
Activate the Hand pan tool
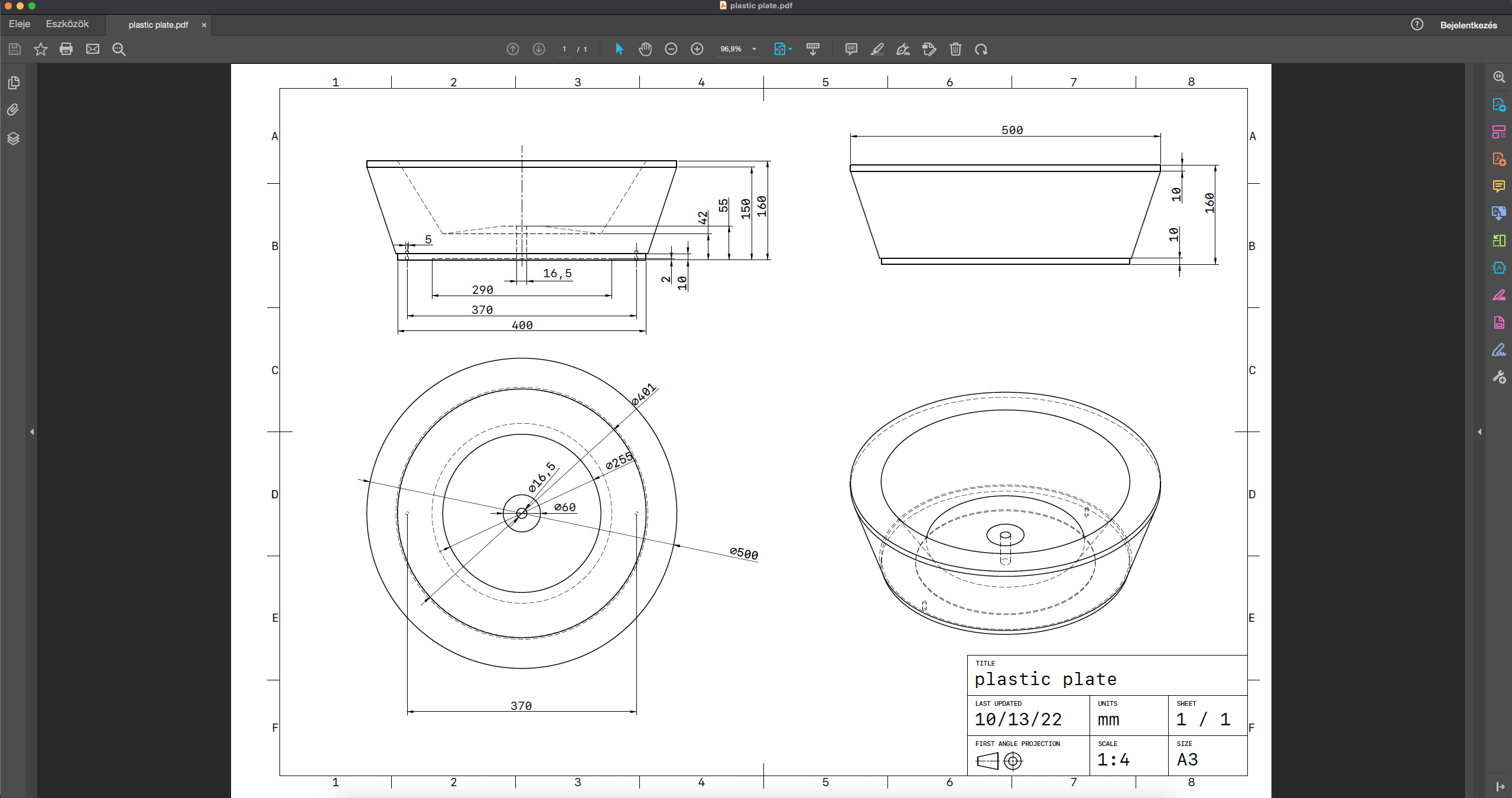(645, 49)
